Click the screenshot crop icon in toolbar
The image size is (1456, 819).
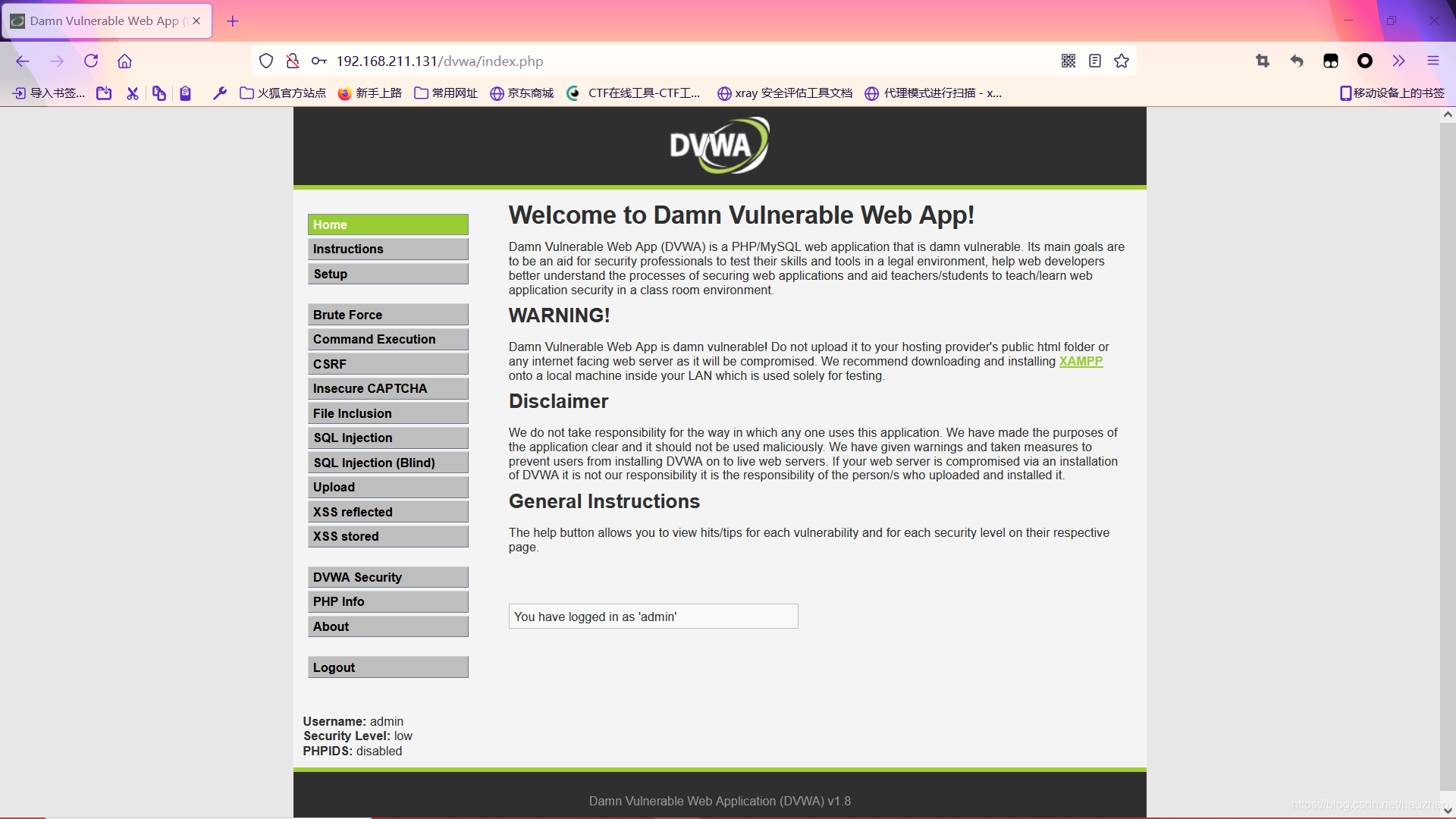tap(1263, 61)
